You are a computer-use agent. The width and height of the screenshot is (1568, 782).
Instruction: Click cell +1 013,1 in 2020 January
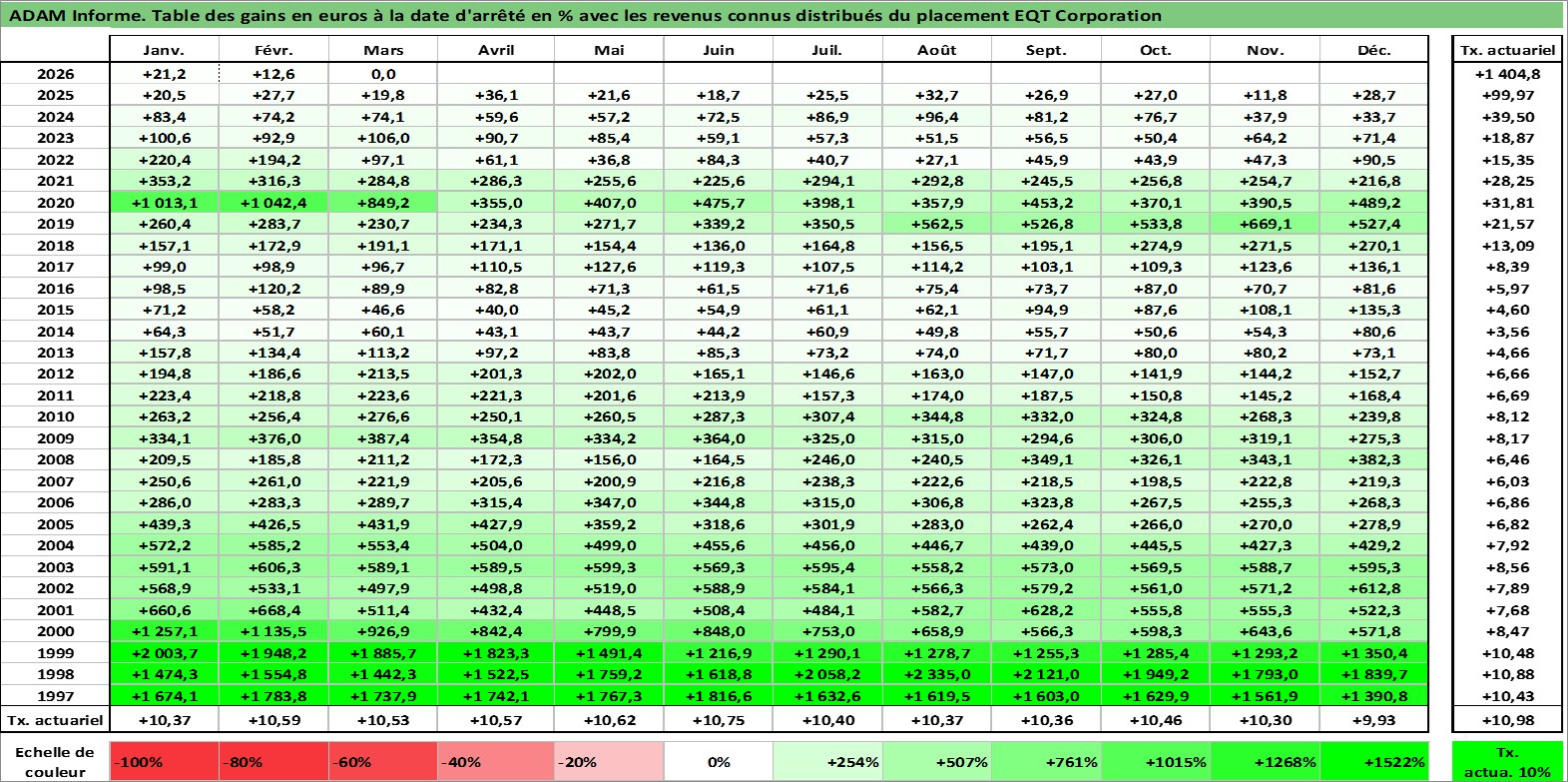coord(164,203)
